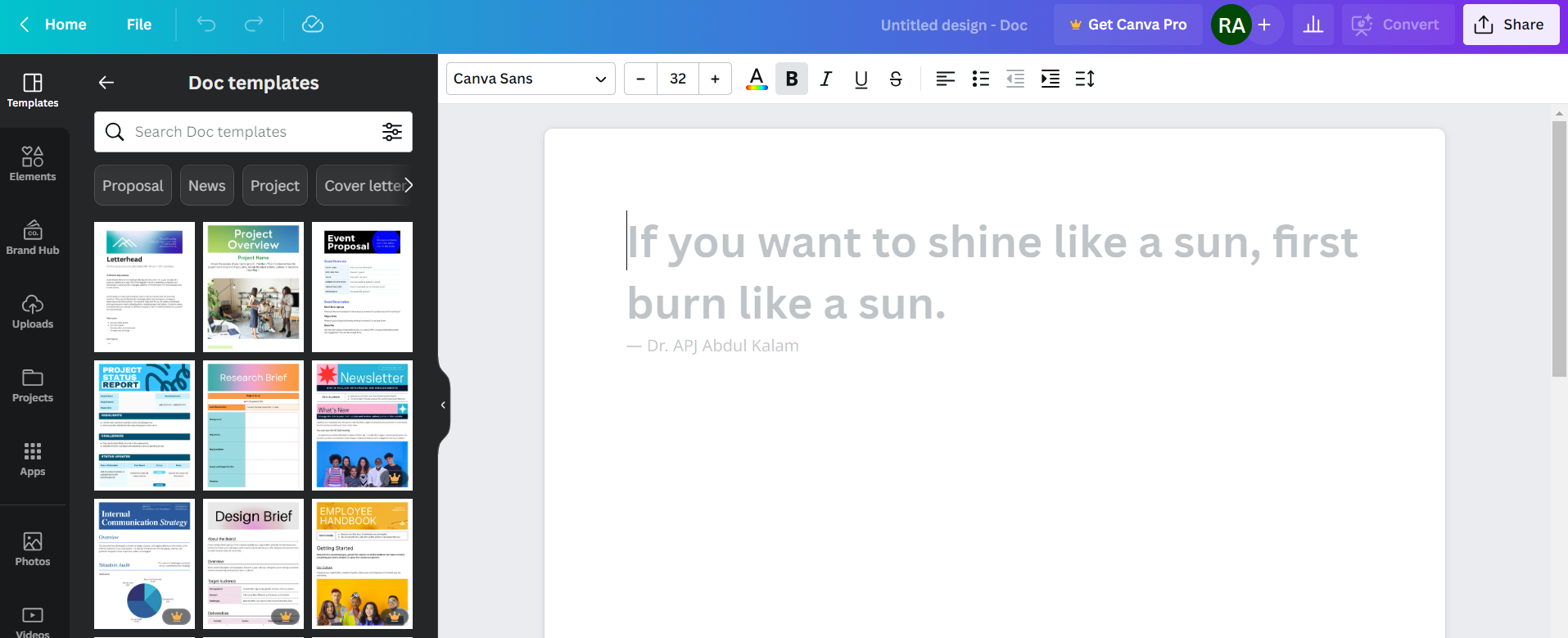The image size is (1568, 638).
Task: Select the Letterhead template
Action: click(144, 287)
